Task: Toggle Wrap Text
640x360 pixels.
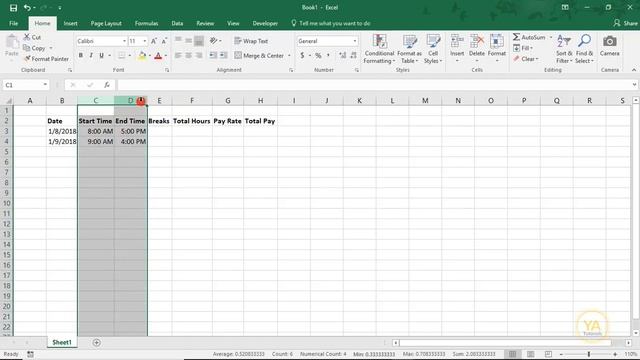Action: [x=251, y=41]
